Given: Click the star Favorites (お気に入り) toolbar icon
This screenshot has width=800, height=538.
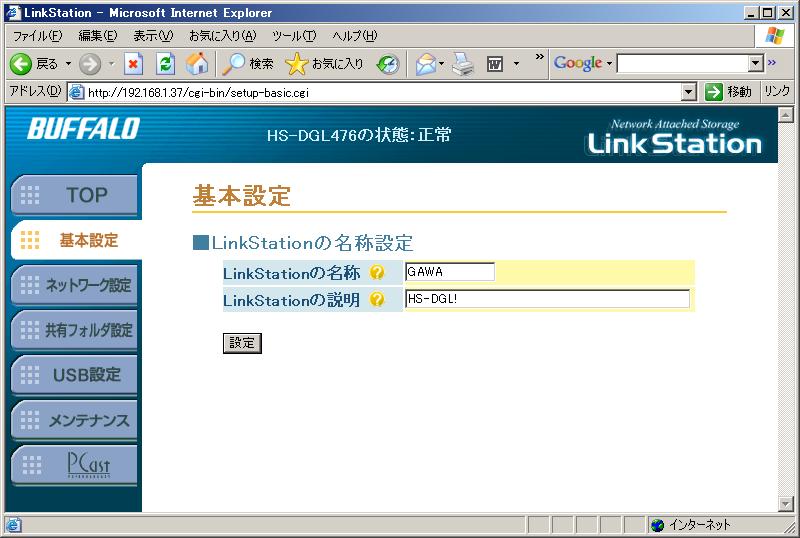Looking at the screenshot, I should (296, 64).
